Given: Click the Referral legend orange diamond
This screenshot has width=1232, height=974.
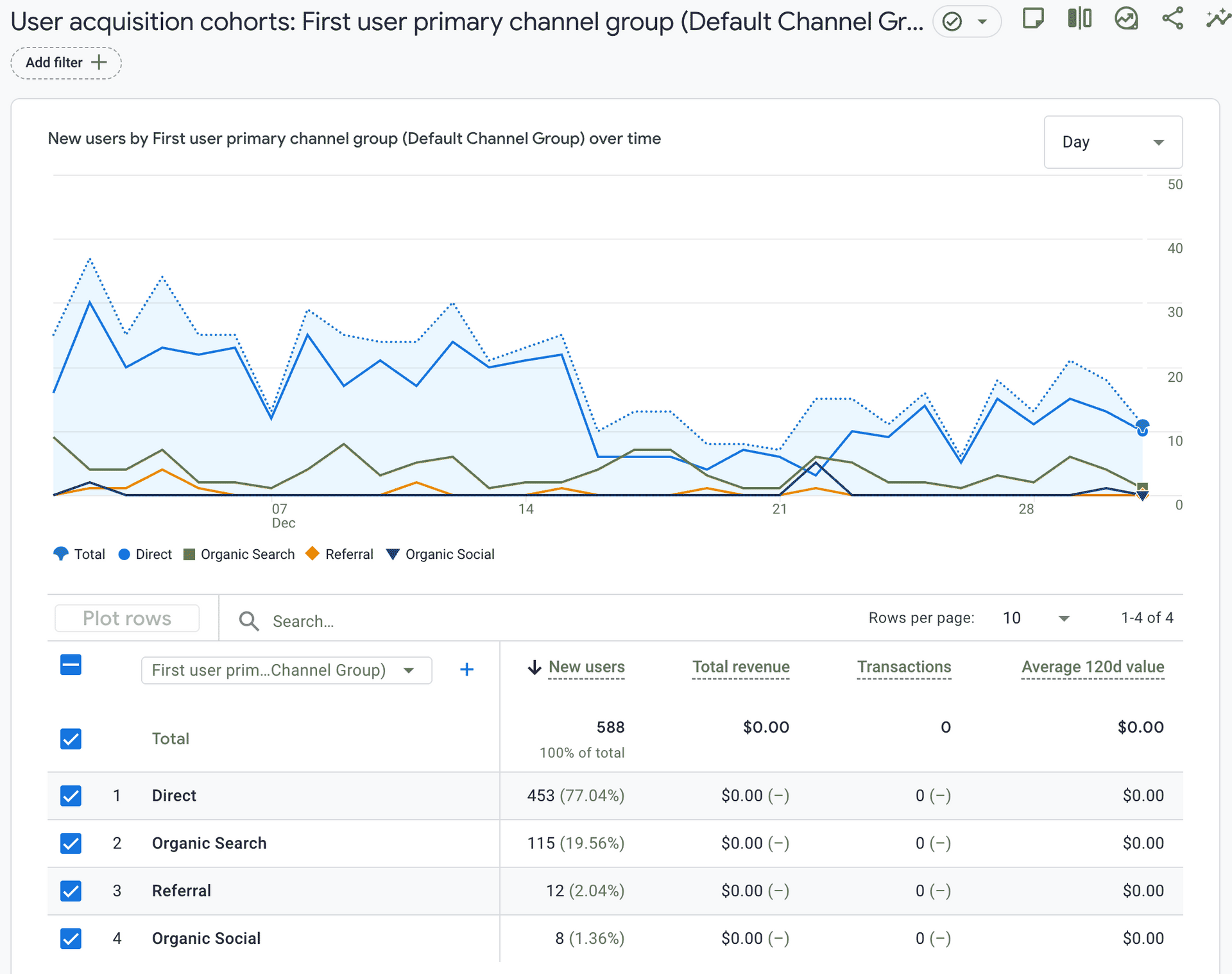Looking at the screenshot, I should (x=312, y=554).
